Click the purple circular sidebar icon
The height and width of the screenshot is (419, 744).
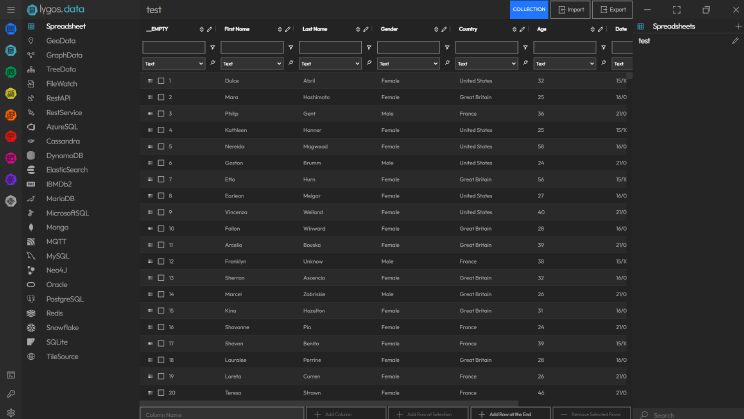pyautogui.click(x=10, y=179)
